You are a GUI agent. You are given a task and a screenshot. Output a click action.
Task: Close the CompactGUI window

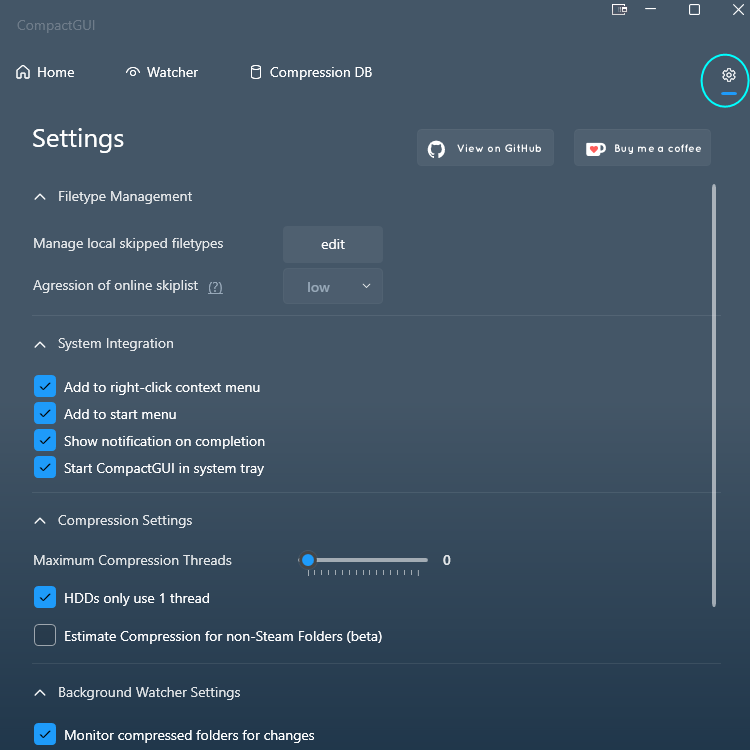[x=738, y=10]
